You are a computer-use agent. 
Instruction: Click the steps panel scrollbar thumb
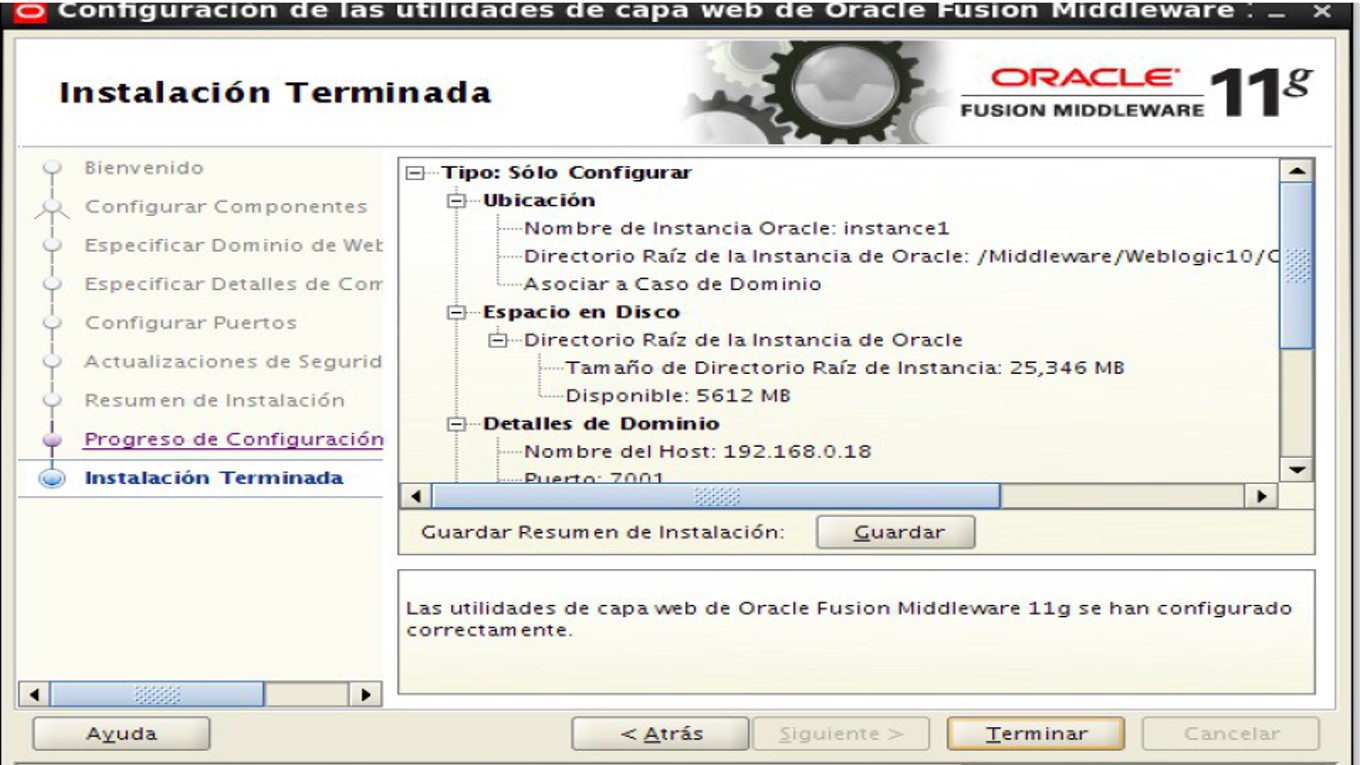(x=157, y=693)
